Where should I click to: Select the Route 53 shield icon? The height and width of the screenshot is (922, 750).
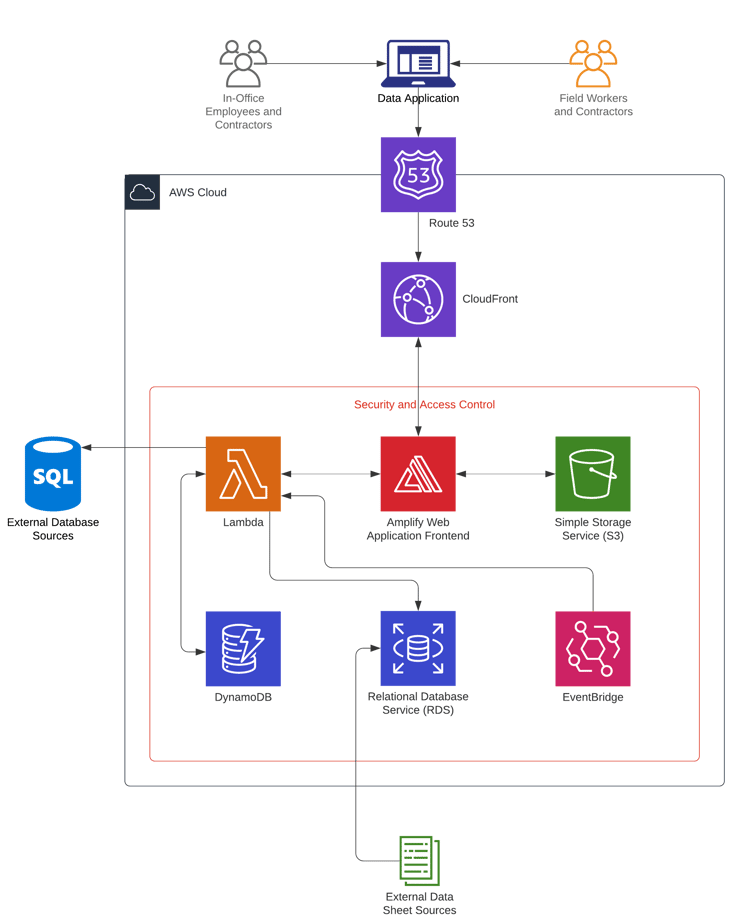(x=418, y=175)
